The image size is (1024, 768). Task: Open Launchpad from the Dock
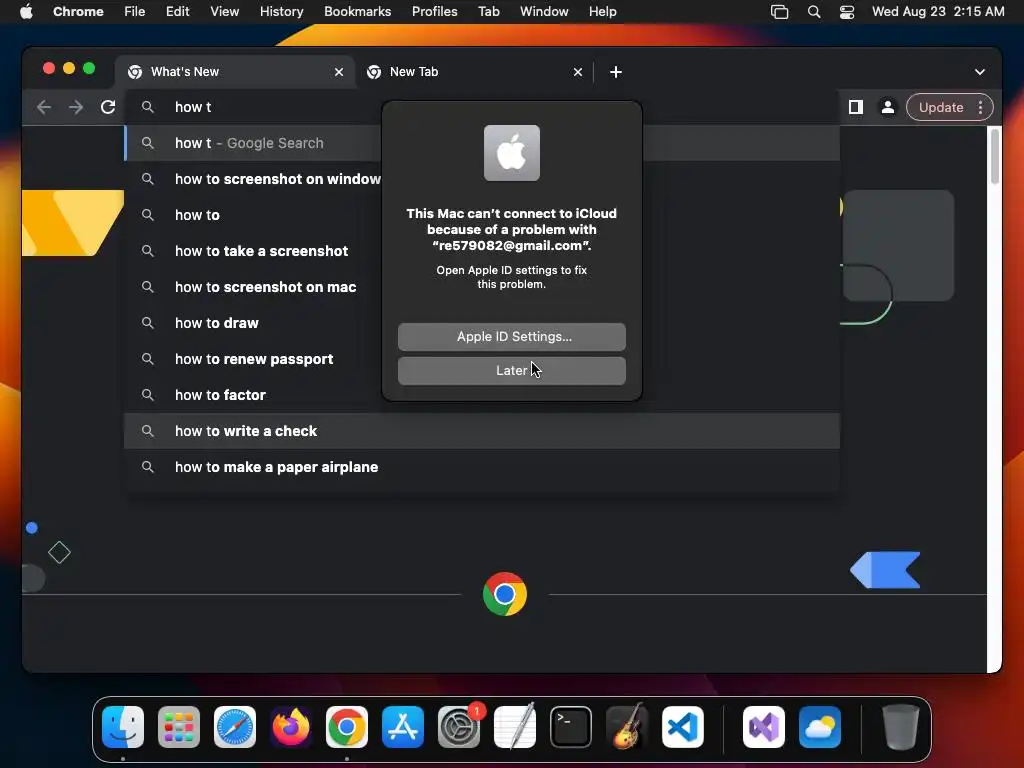[179, 727]
